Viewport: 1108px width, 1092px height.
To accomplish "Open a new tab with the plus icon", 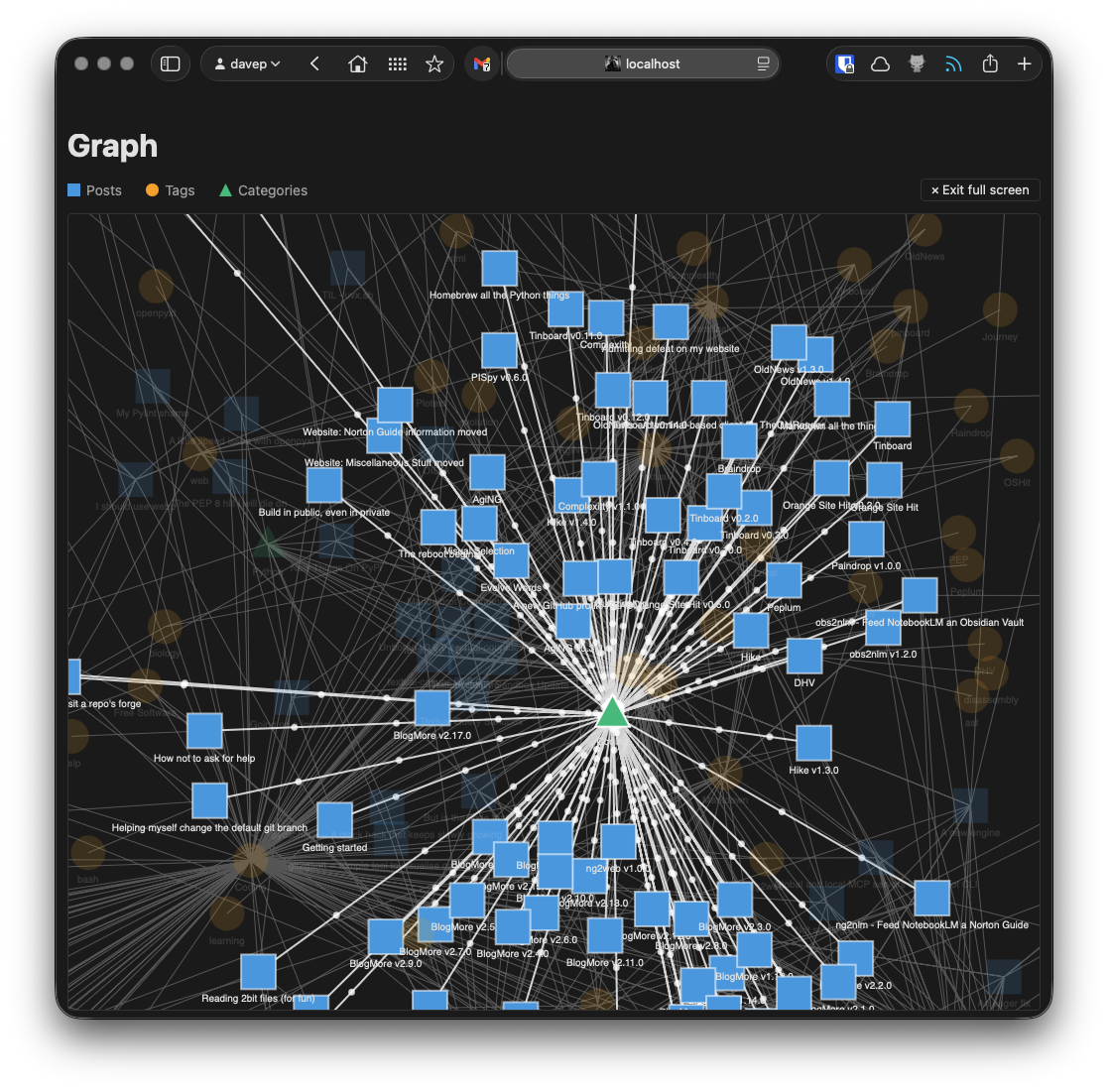I will pyautogui.click(x=1025, y=63).
